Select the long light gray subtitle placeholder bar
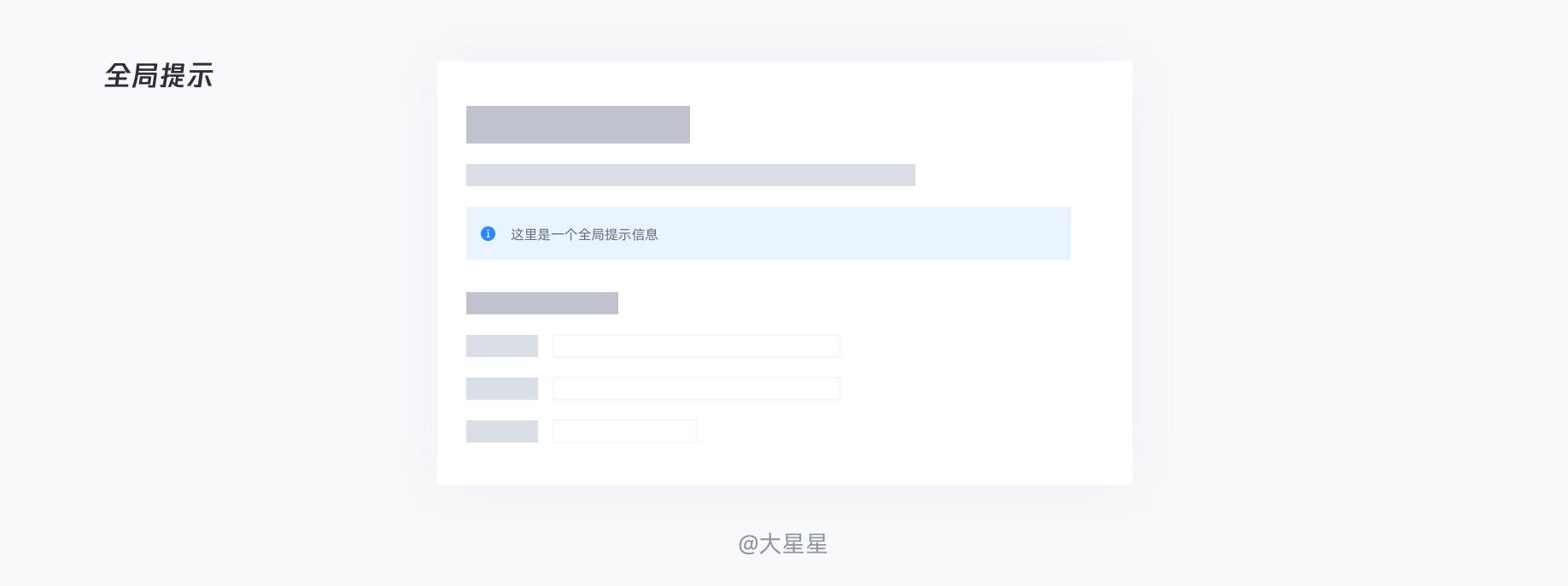Image resolution: width=1568 pixels, height=586 pixels. click(691, 175)
